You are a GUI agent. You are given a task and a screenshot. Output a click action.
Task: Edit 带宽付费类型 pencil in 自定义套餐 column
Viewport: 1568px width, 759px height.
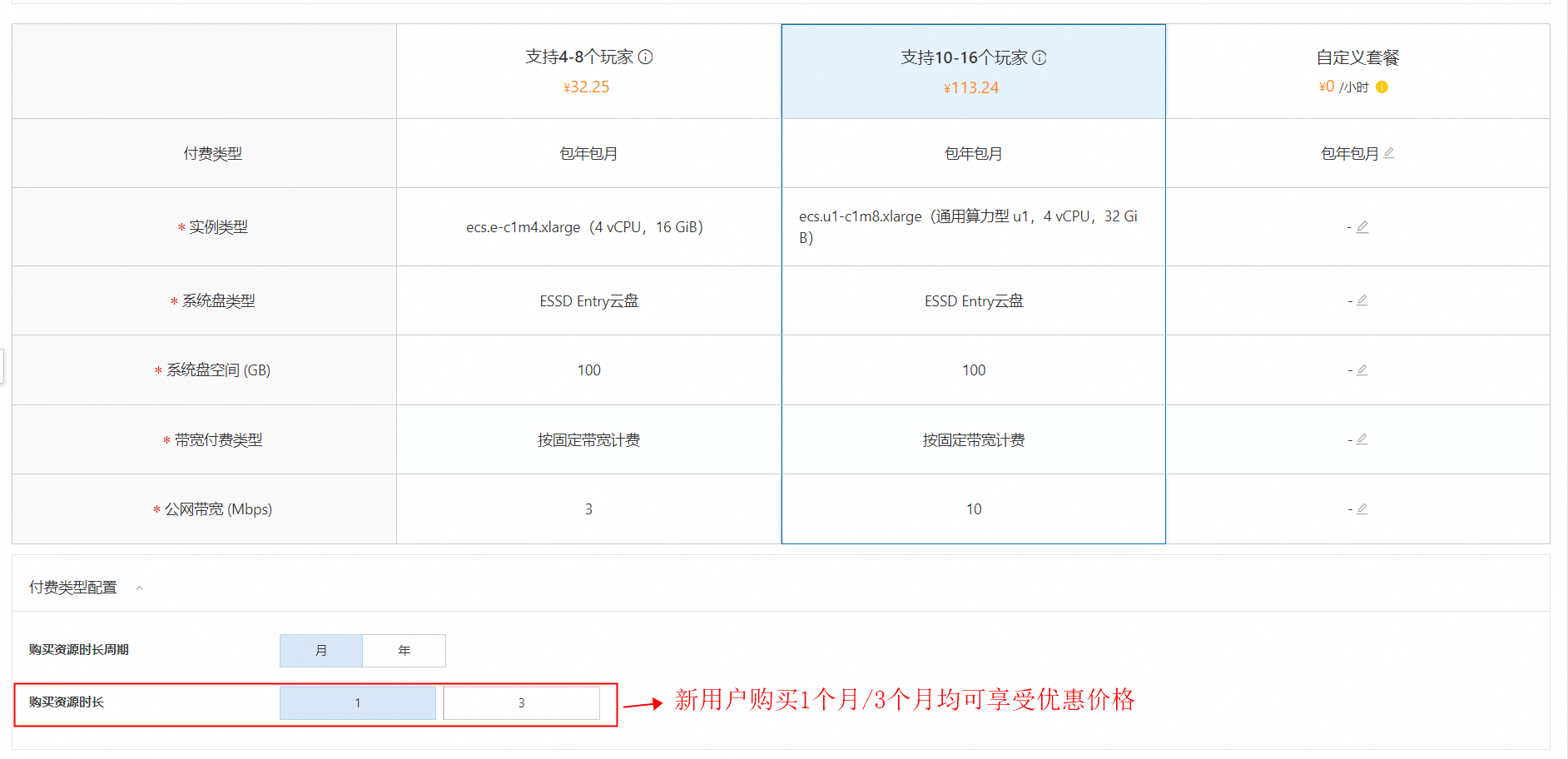click(1362, 439)
